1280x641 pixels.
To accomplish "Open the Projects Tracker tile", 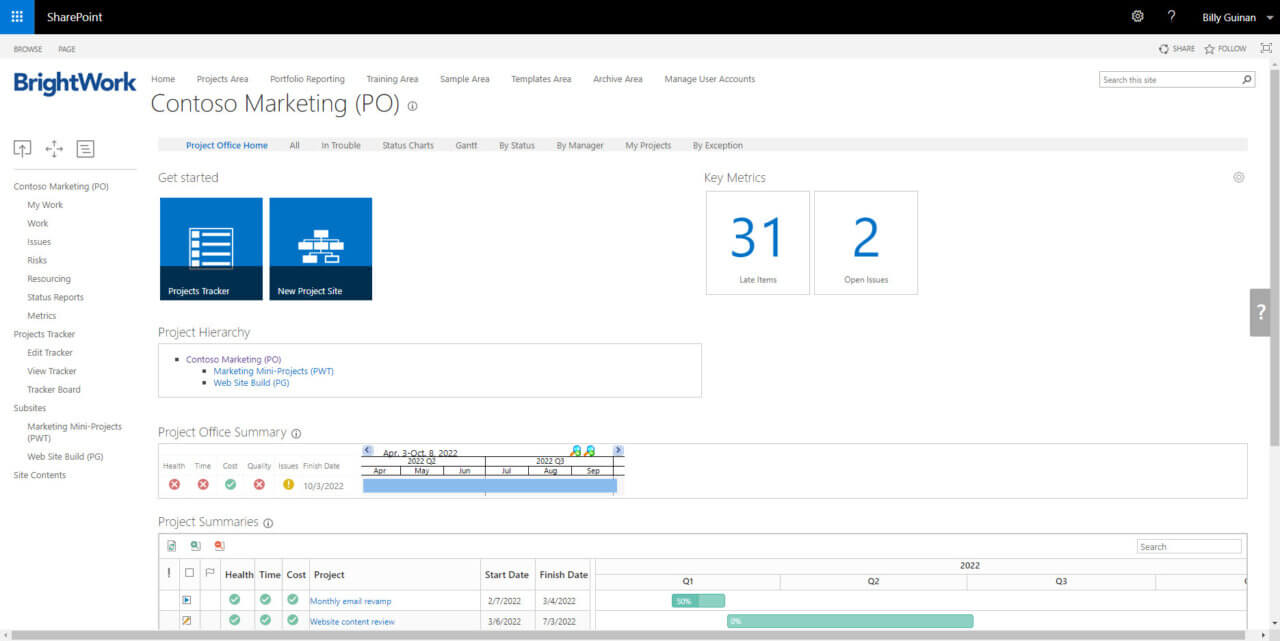I will point(211,248).
